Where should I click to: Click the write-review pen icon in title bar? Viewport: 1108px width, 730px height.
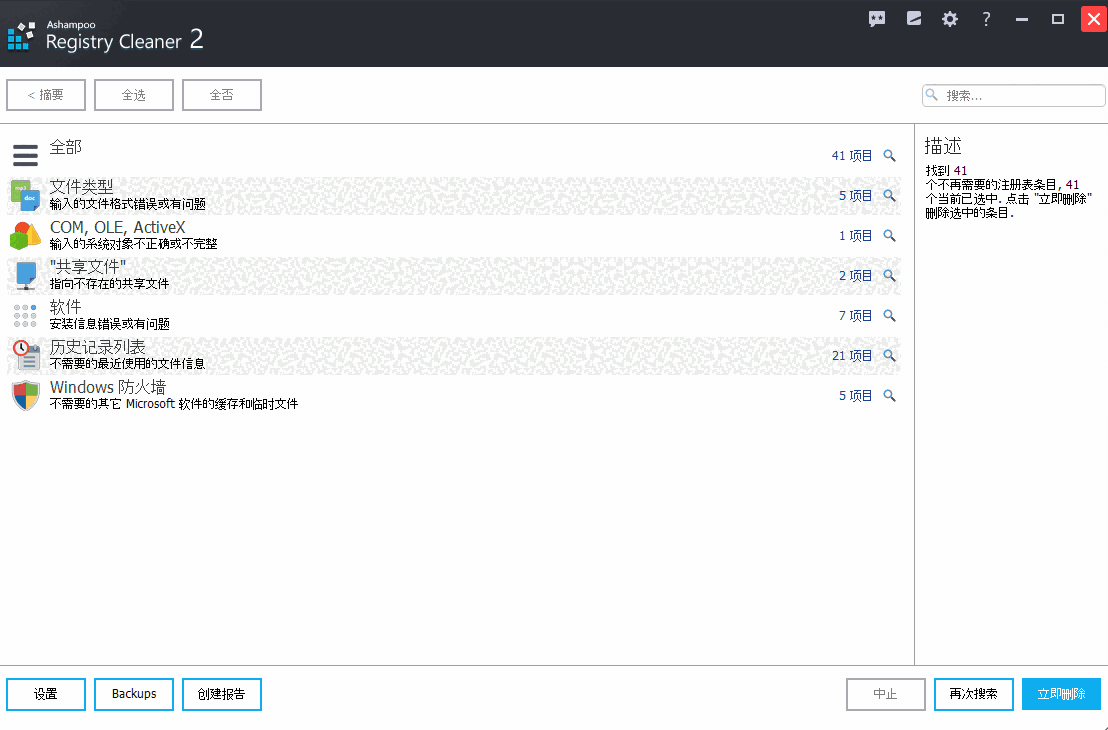point(913,18)
